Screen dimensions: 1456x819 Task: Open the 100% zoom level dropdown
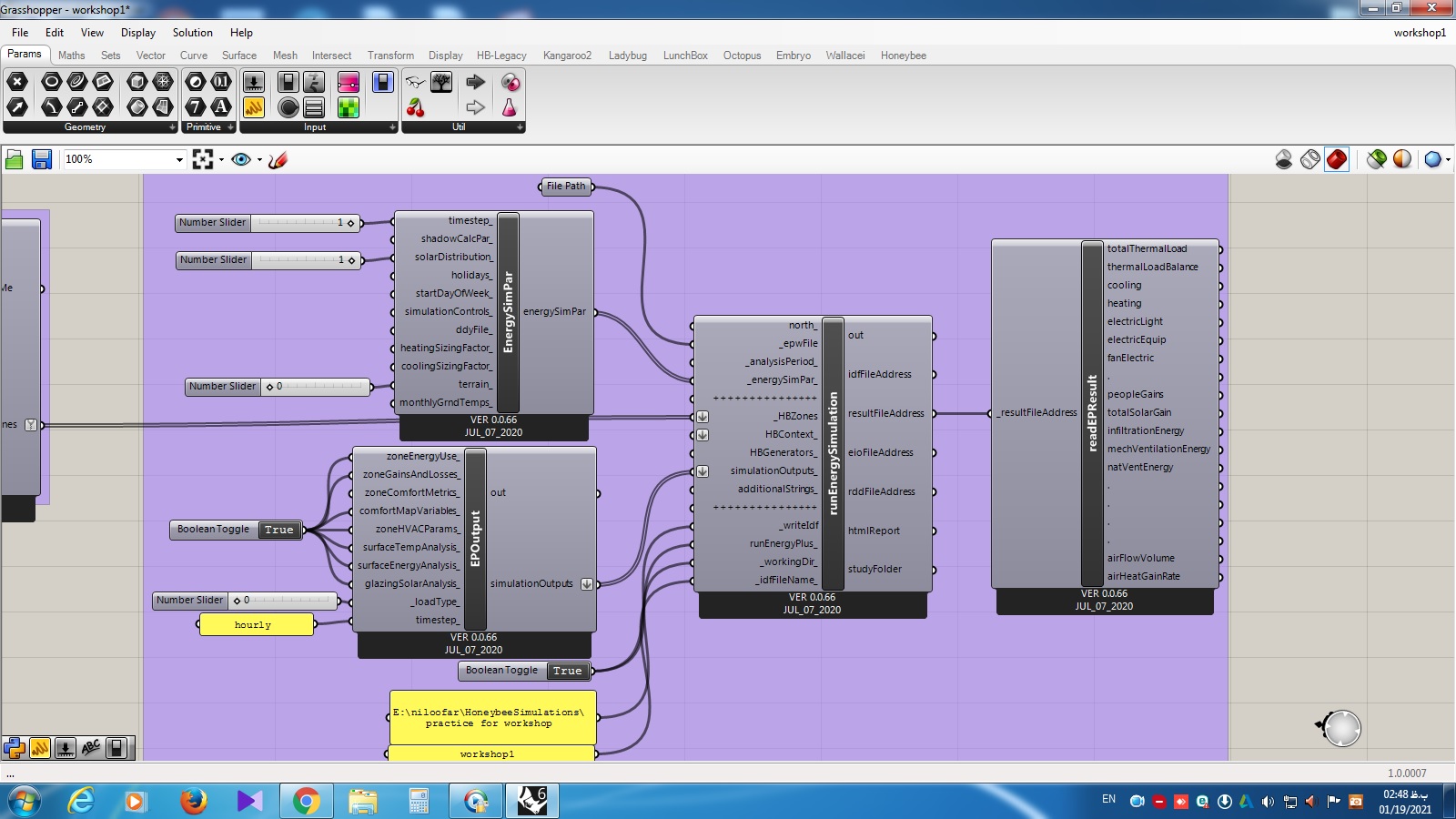179,159
